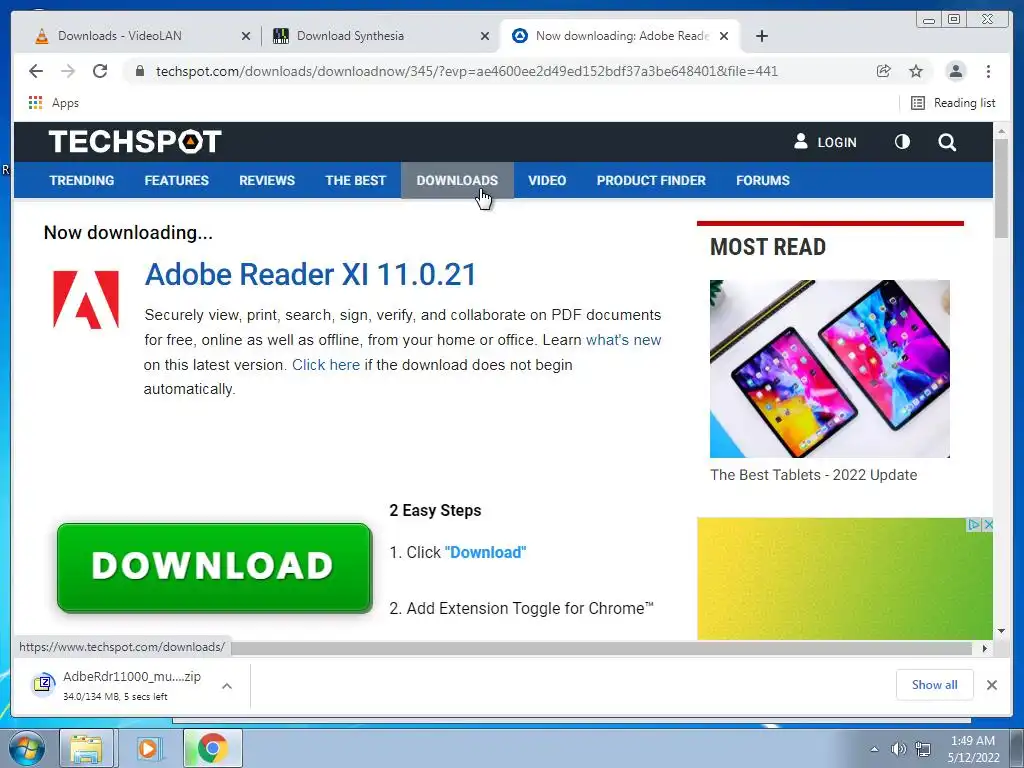Close the downloads shelf bar
This screenshot has width=1024, height=768.
pyautogui.click(x=991, y=684)
